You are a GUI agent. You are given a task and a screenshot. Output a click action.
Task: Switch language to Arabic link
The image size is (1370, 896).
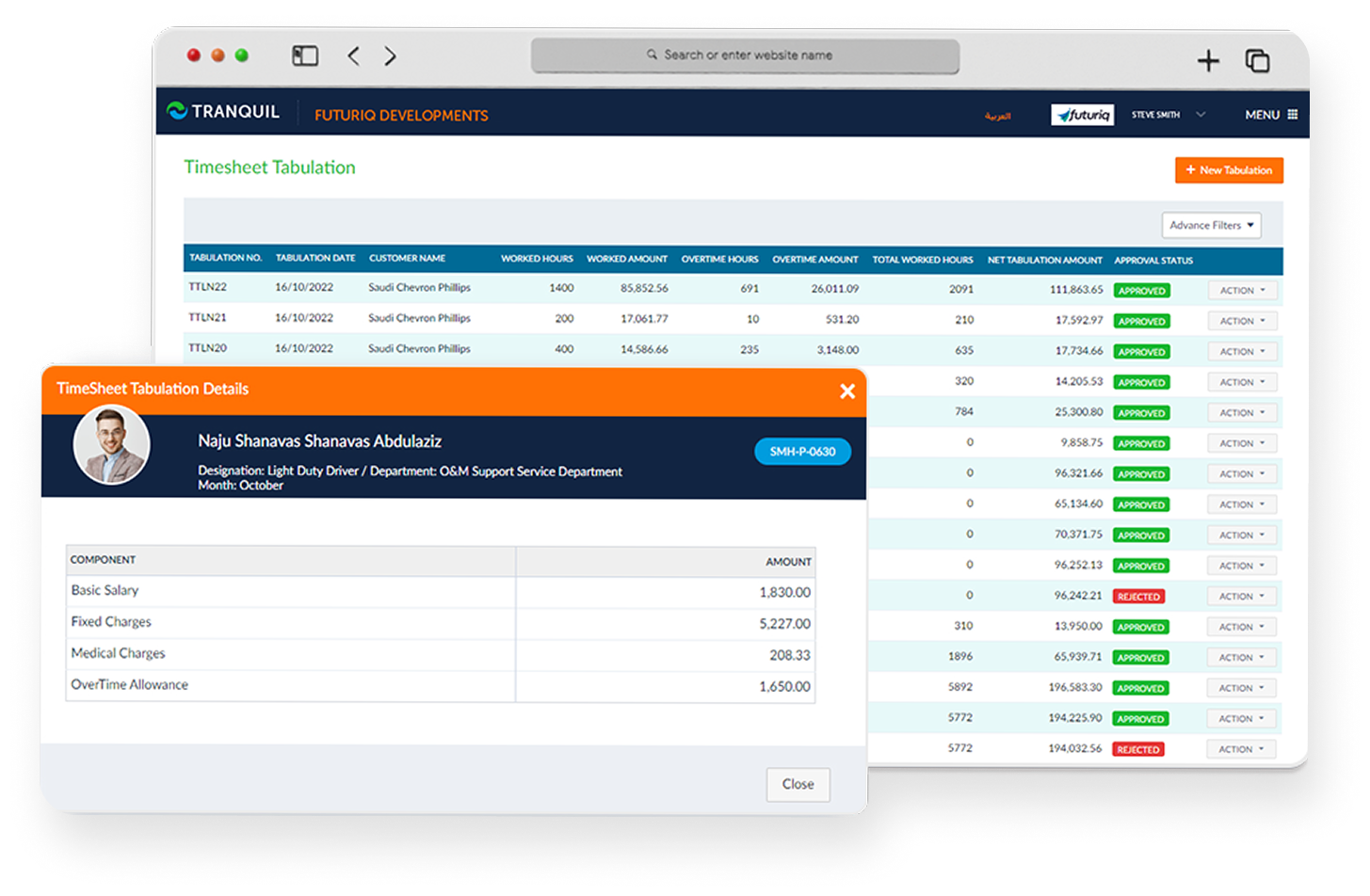(997, 116)
